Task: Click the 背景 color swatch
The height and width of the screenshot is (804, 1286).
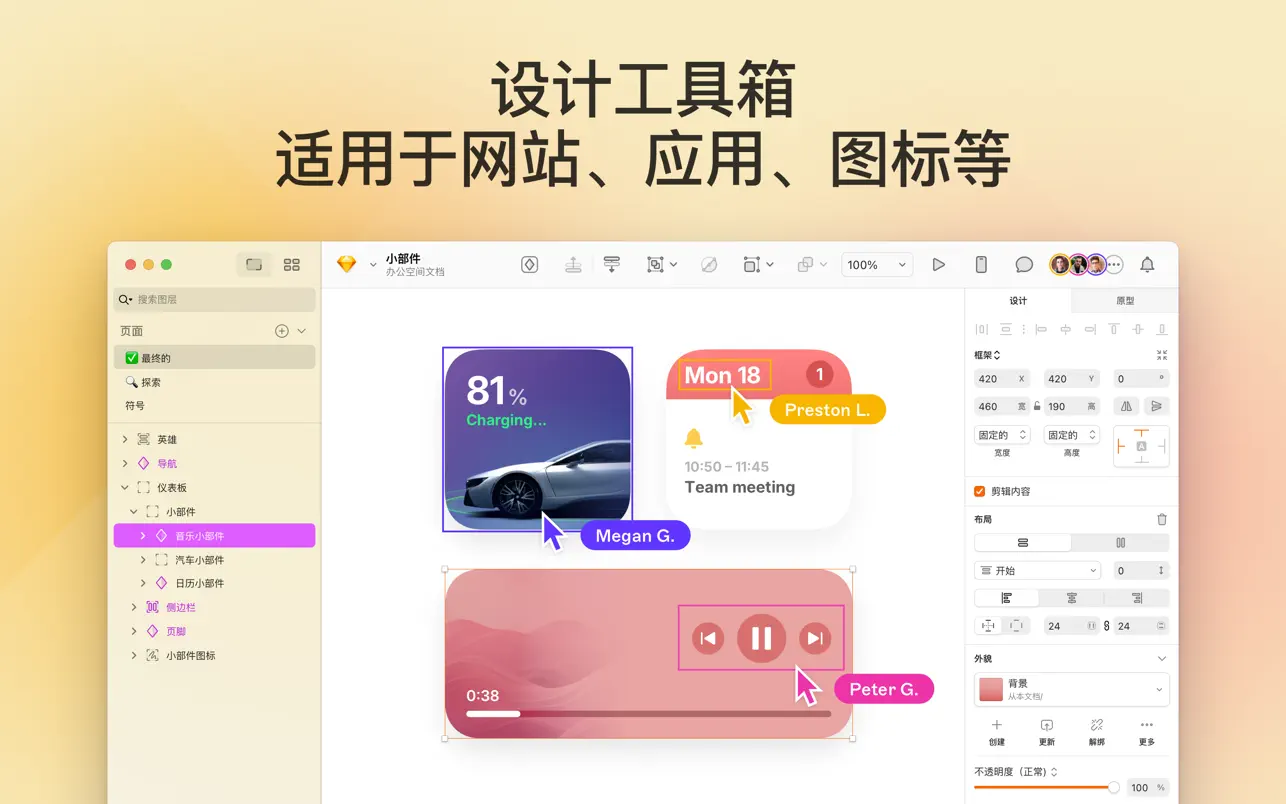Action: [990, 688]
